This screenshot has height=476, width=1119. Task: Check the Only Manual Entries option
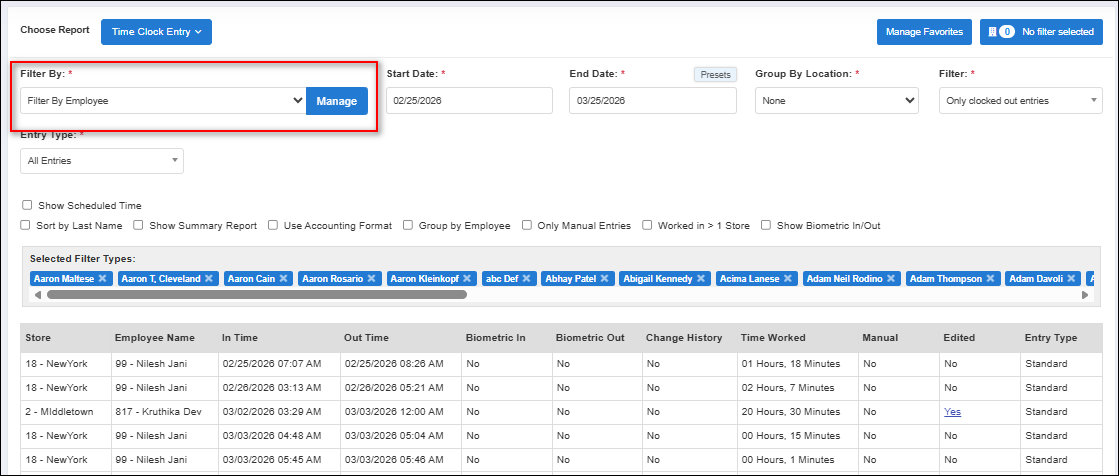527,226
